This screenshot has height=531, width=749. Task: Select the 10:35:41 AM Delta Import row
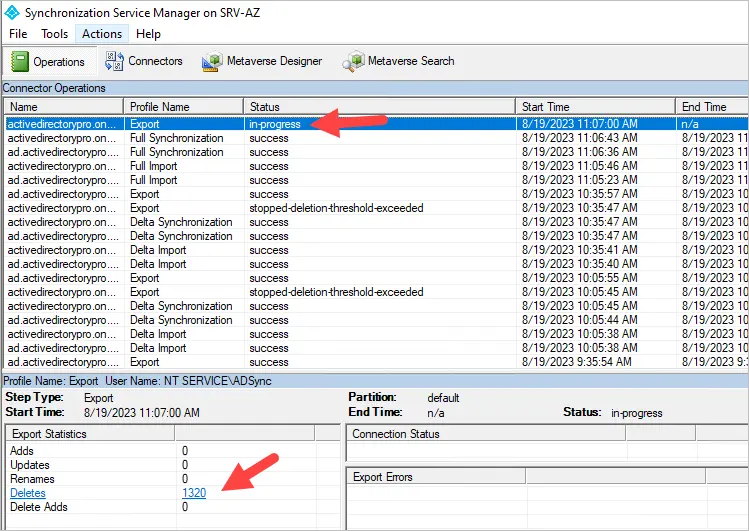click(376, 250)
